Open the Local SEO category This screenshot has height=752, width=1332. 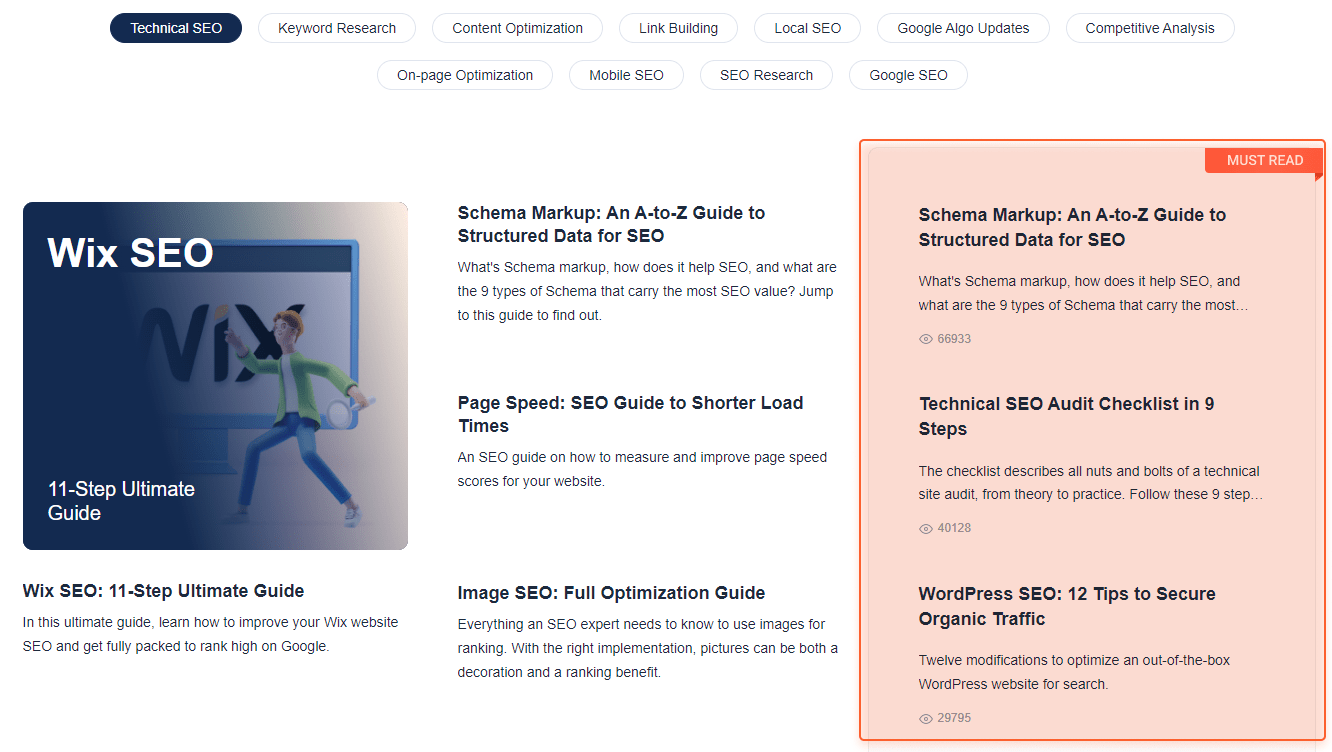[x=807, y=28]
